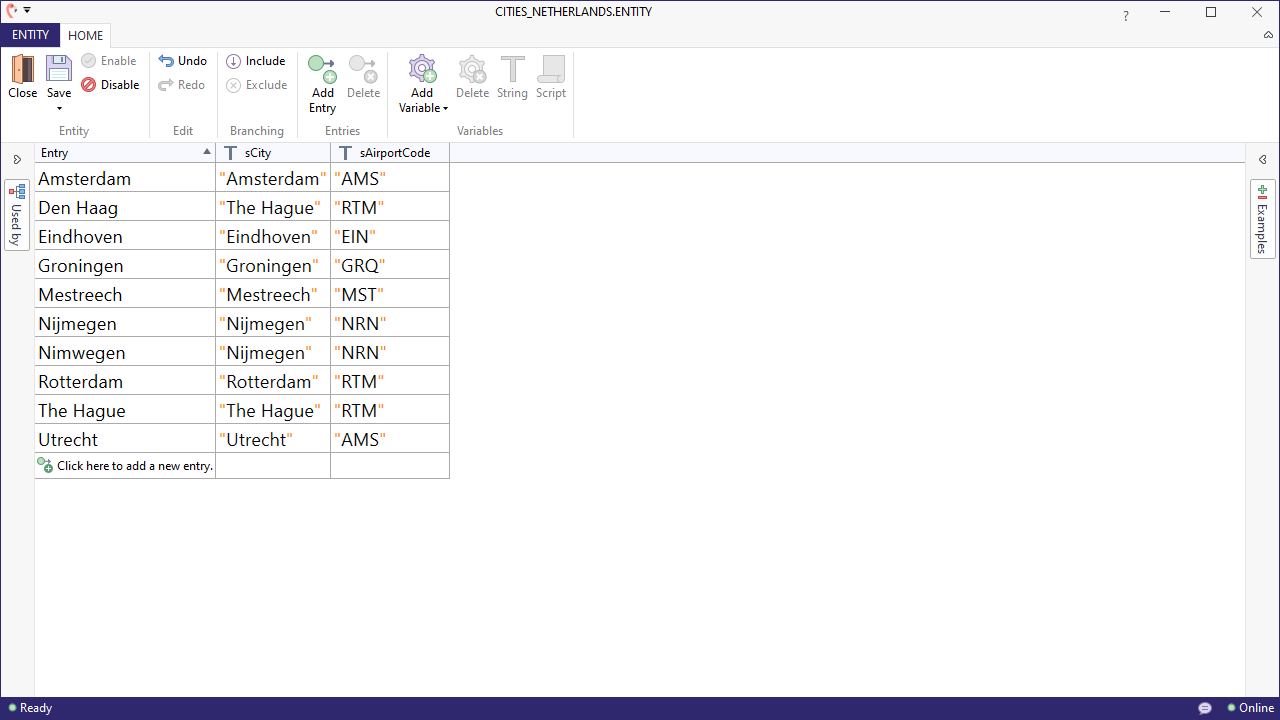Screen dimensions: 1280x720
Task: Click the Add Variable gear icon
Action: click(x=422, y=69)
